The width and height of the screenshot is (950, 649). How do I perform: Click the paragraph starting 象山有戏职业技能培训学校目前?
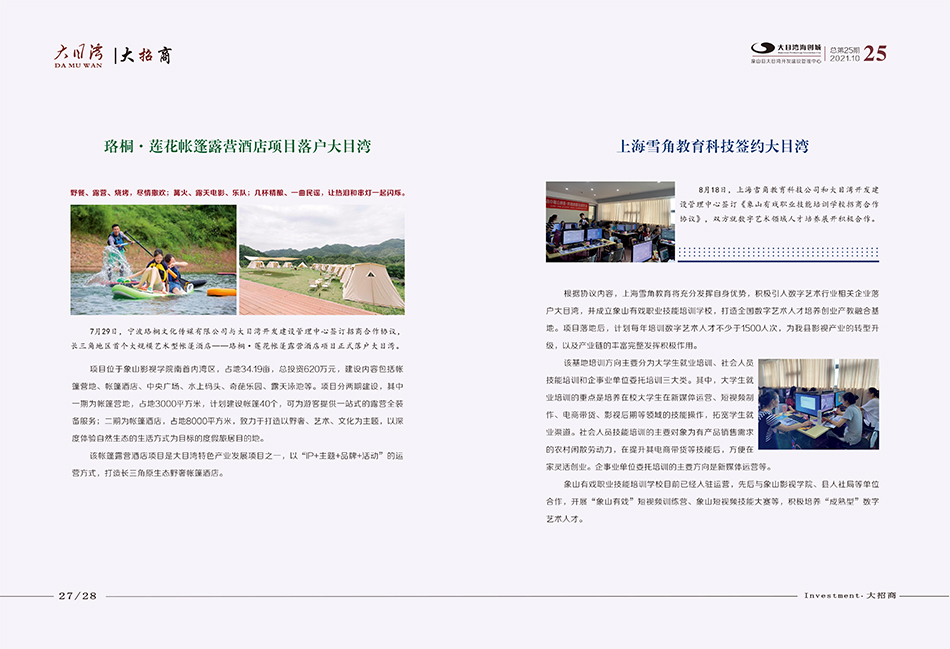click(712, 502)
